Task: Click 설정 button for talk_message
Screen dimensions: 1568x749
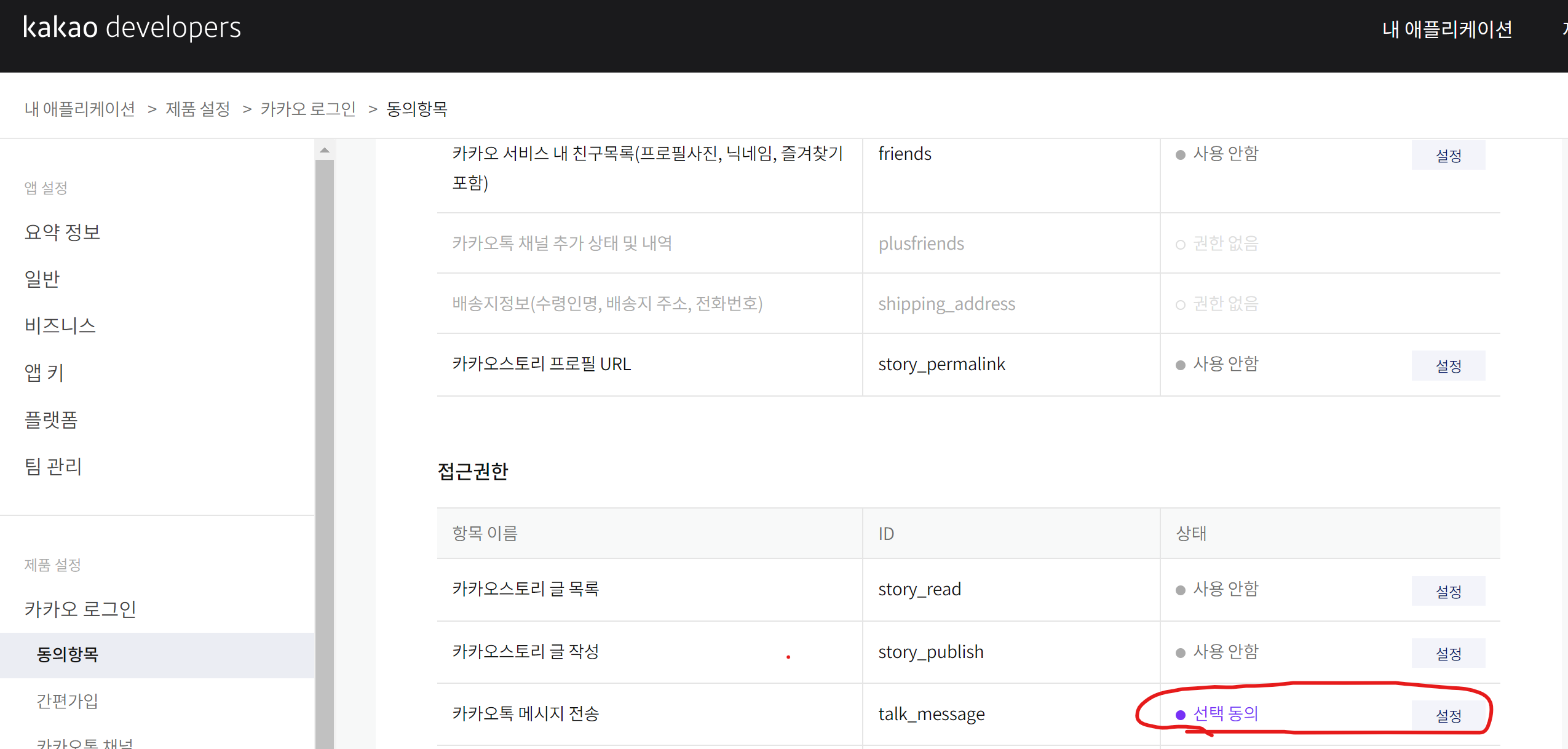Action: [1448, 716]
